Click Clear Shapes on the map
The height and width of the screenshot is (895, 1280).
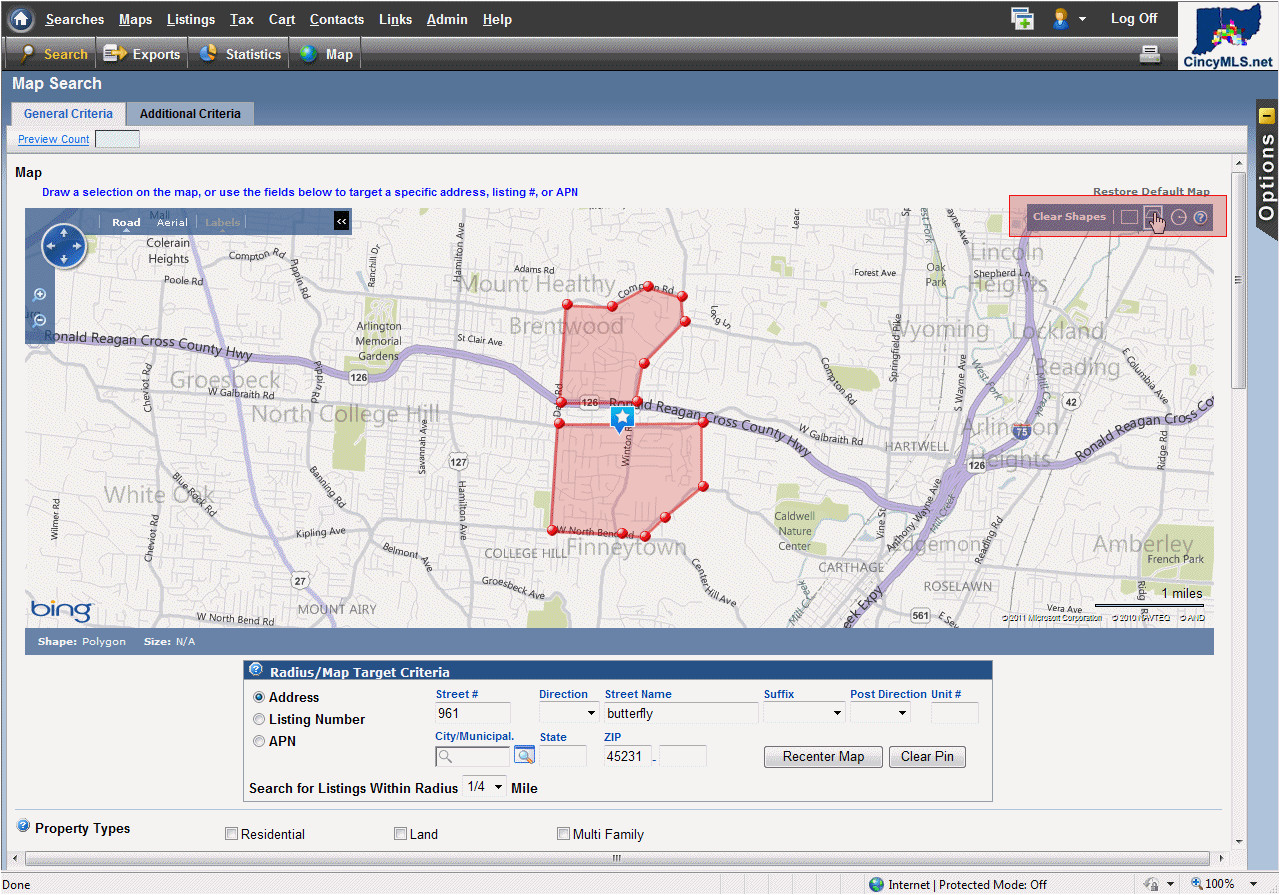[x=1069, y=217]
